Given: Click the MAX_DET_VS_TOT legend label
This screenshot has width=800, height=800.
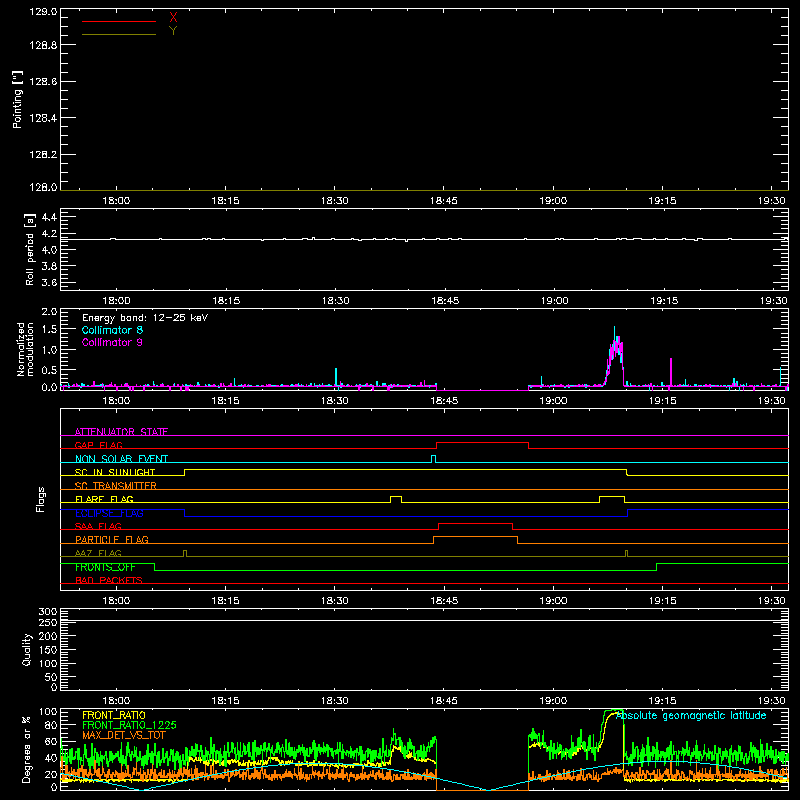Looking at the screenshot, I should (x=124, y=735).
